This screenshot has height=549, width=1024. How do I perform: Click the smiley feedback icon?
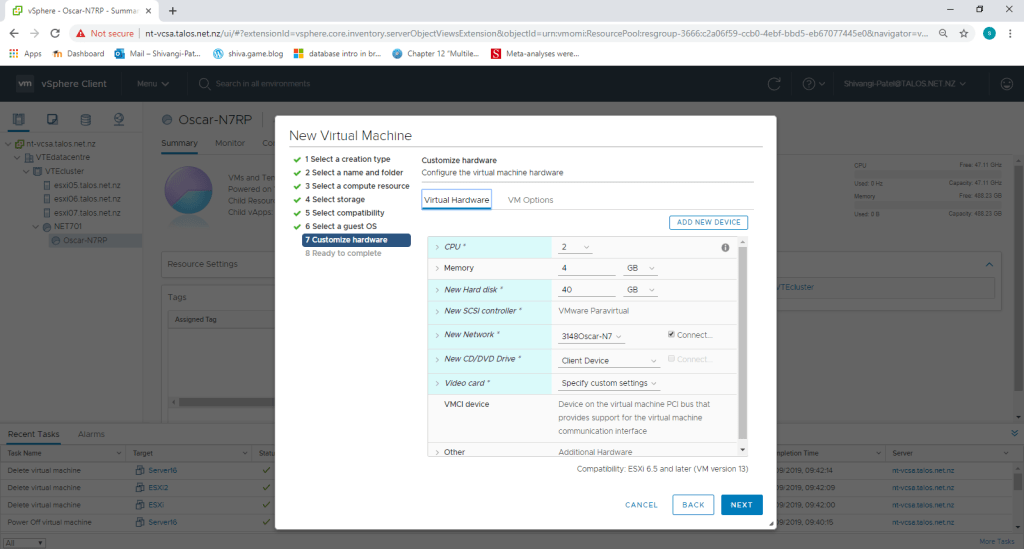coord(1006,84)
